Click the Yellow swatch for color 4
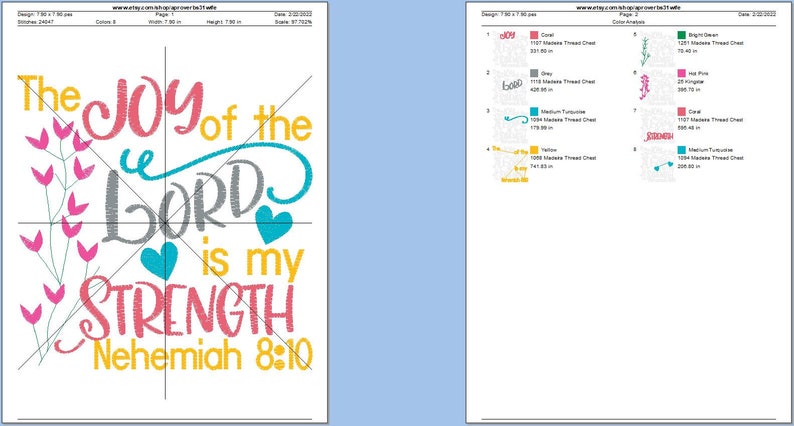 [x=534, y=150]
